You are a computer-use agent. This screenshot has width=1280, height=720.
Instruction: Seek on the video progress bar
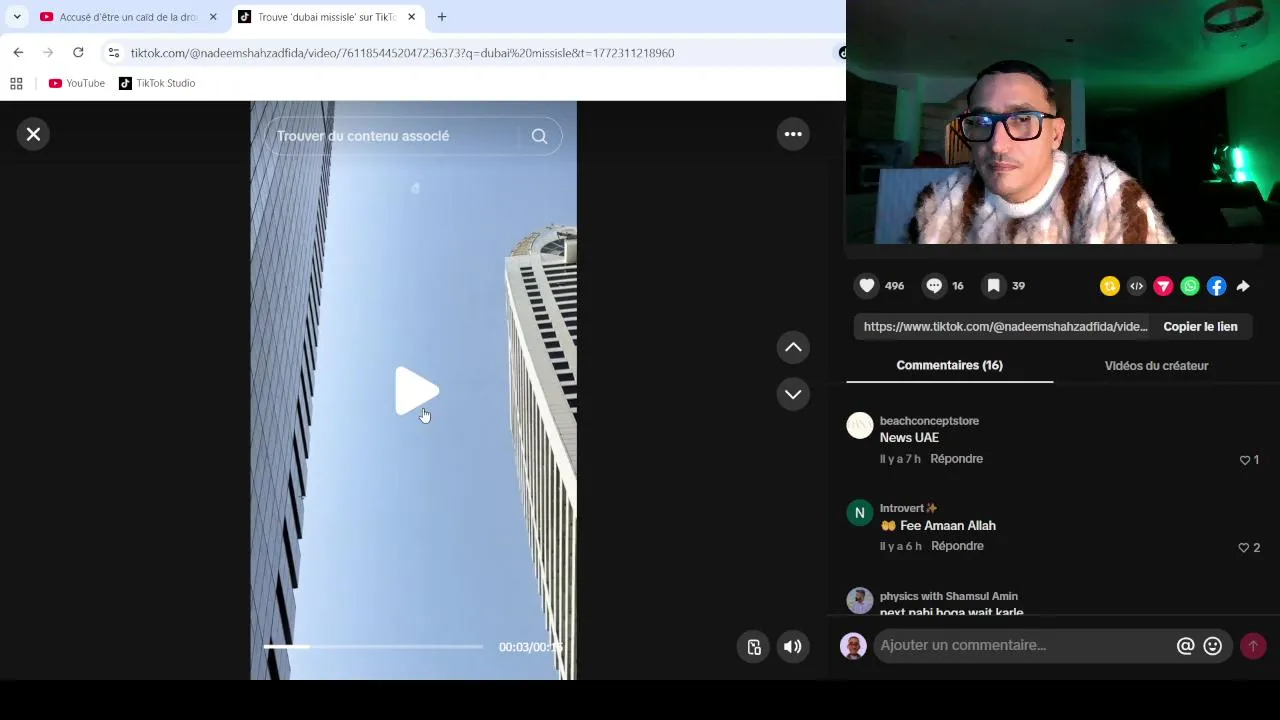(373, 647)
